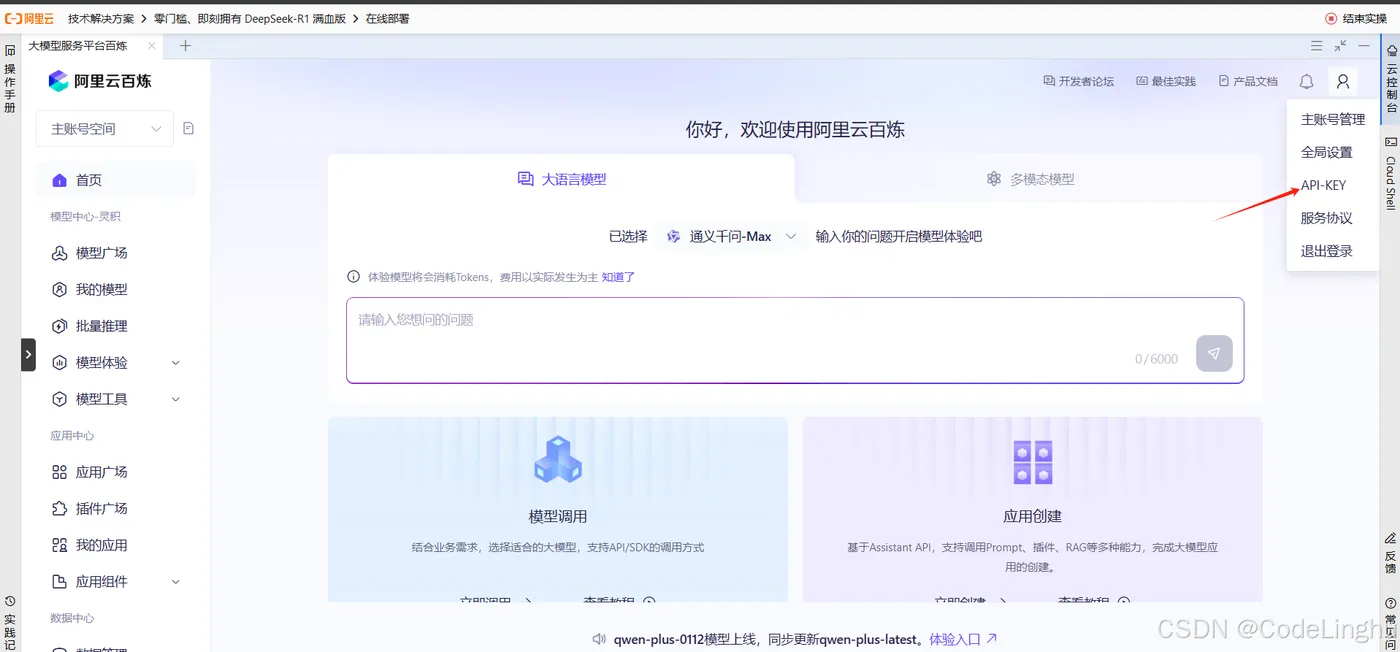This screenshot has height=652, width=1400.
Task: Open the 操作手册 side tab
Action: (10, 80)
